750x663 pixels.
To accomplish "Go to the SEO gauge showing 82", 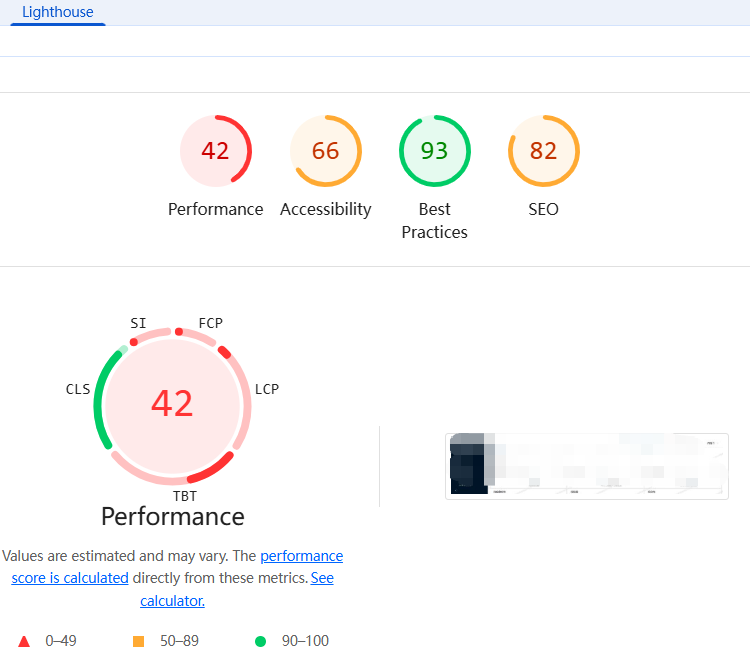I will (x=544, y=151).
